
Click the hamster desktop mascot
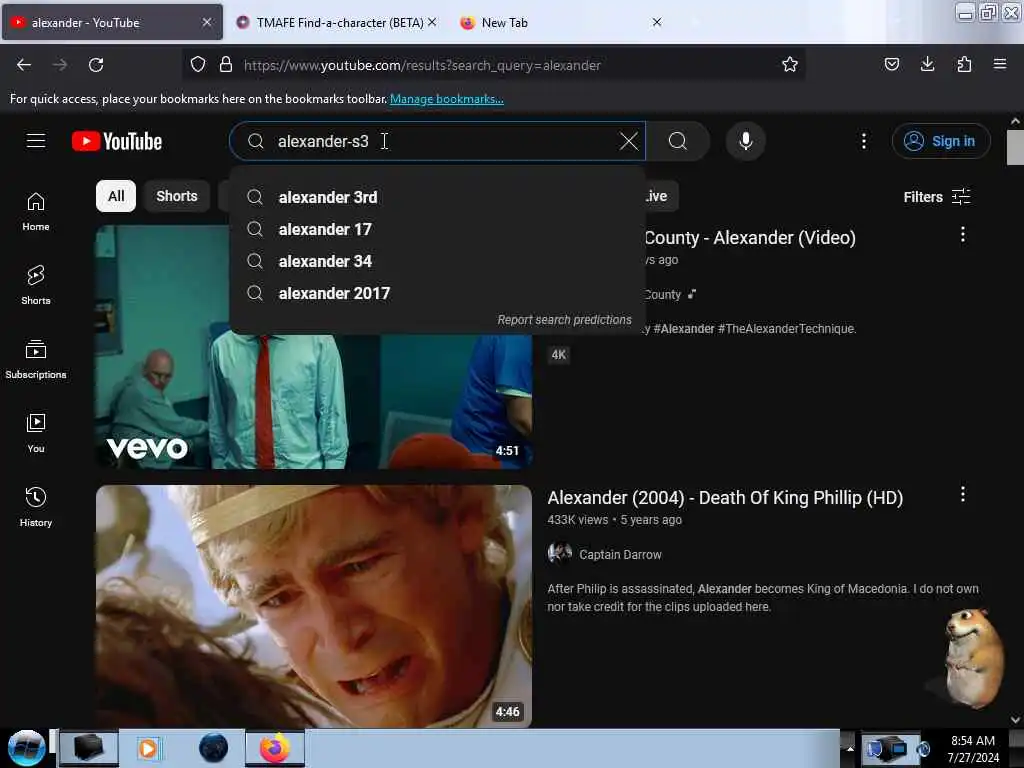(972, 657)
